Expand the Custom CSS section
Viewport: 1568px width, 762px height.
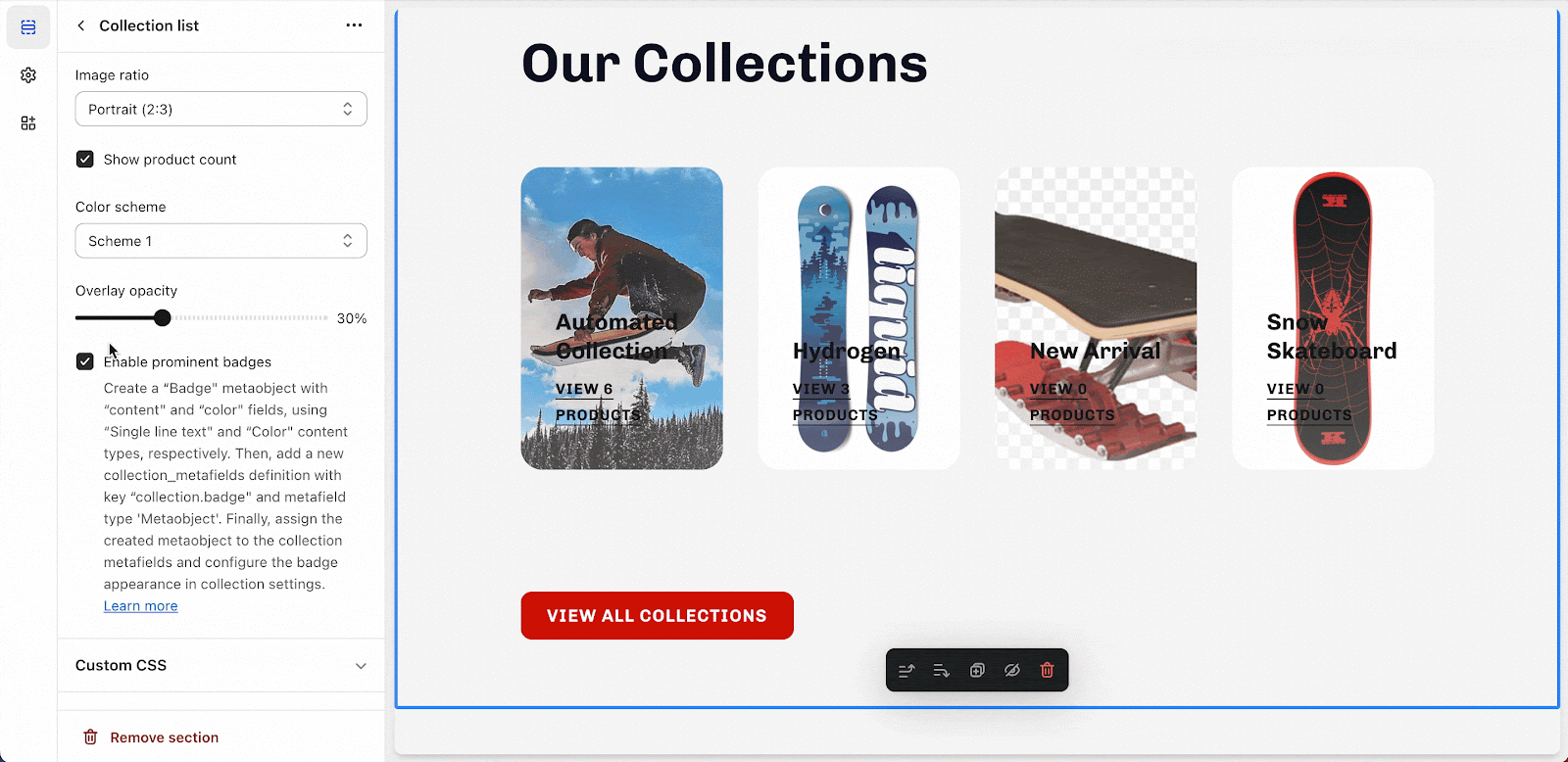click(221, 665)
